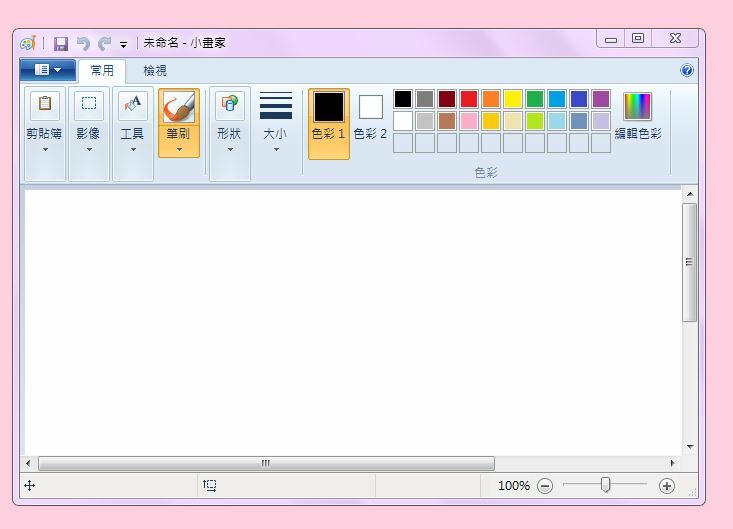Expand the 影像 dropdown arrow
Image resolution: width=733 pixels, height=529 pixels.
tap(89, 150)
